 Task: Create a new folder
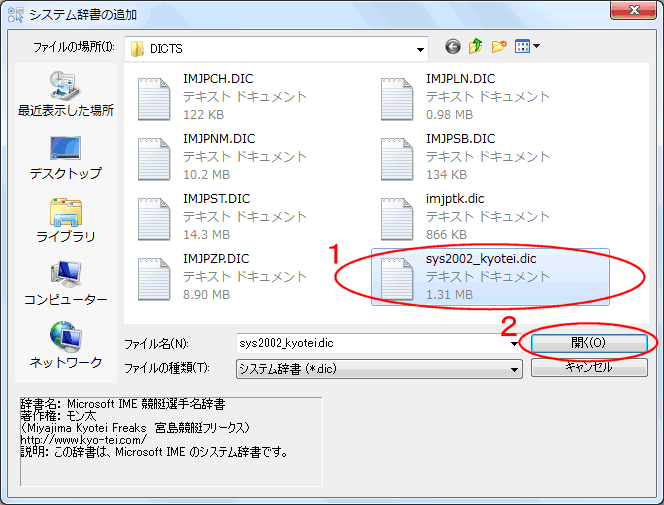tap(499, 47)
